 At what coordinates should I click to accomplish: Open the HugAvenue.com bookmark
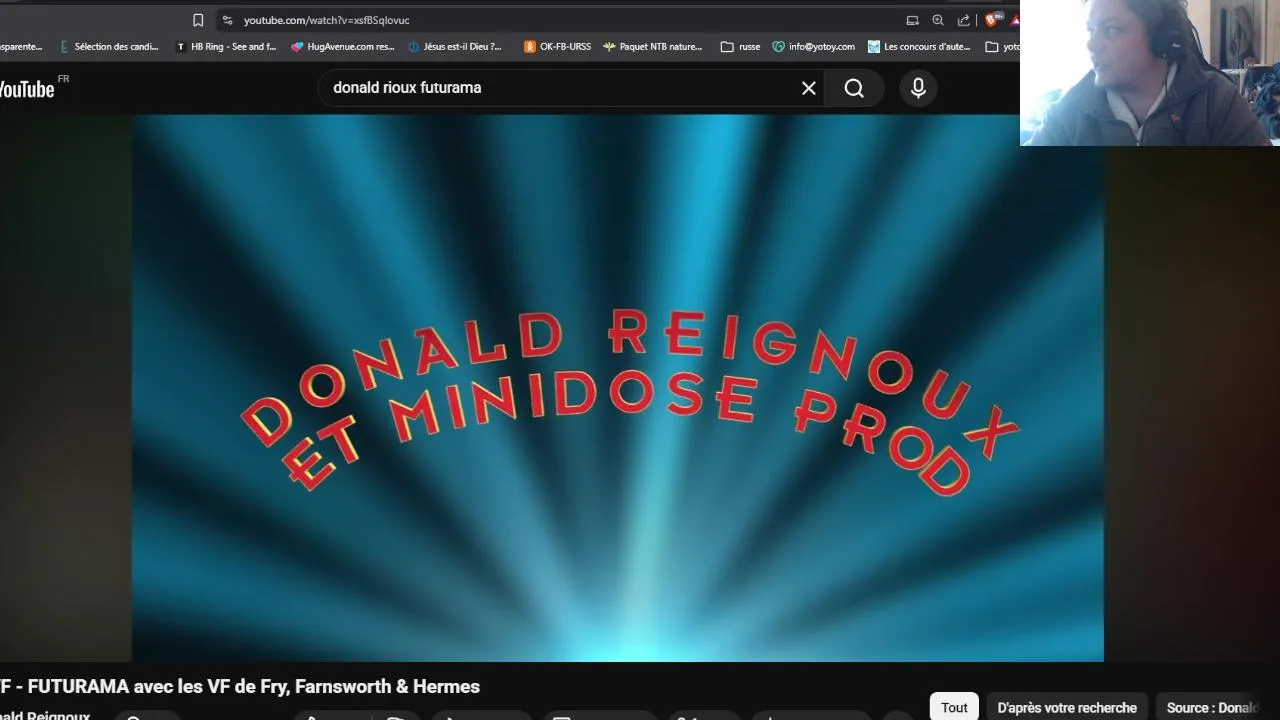tap(343, 46)
